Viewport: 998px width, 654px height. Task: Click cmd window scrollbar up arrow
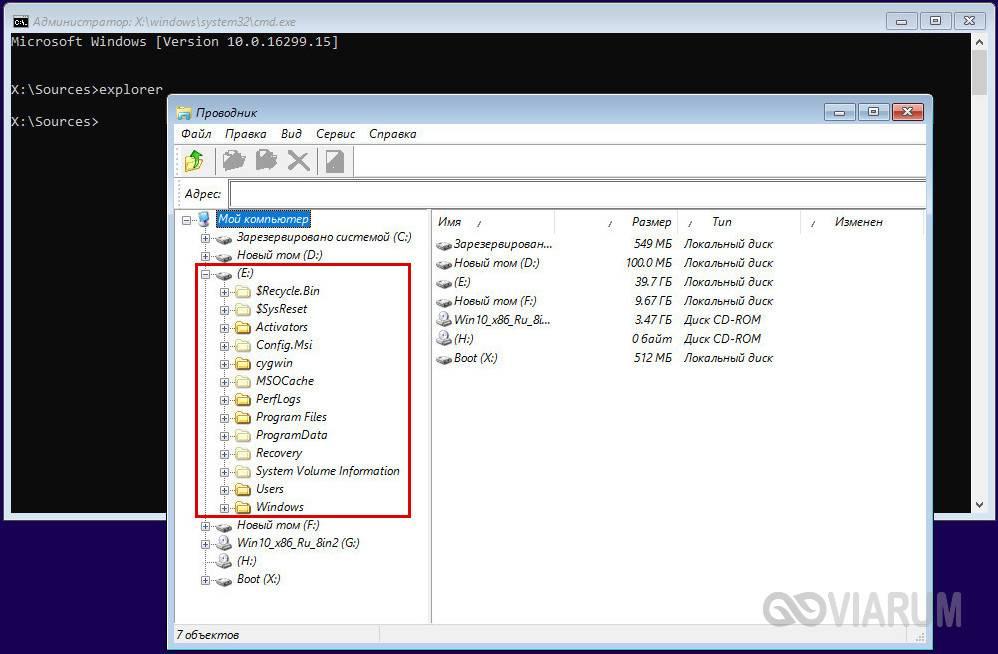pyautogui.click(x=980, y=42)
